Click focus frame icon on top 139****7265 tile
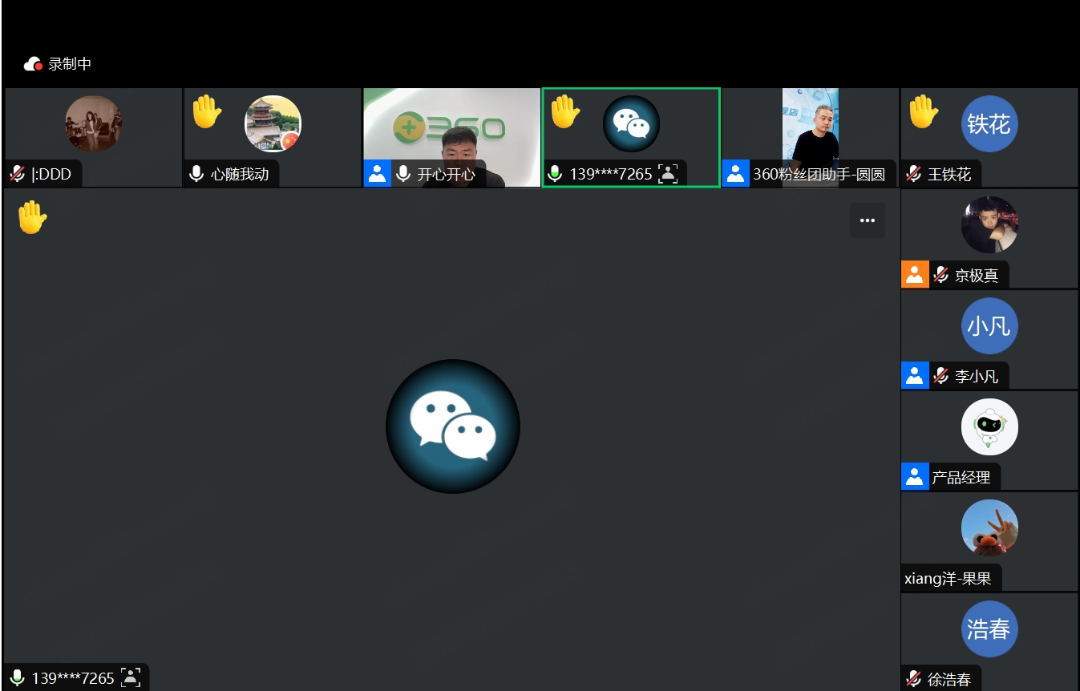The width and height of the screenshot is (1080, 691). pyautogui.click(x=667, y=174)
